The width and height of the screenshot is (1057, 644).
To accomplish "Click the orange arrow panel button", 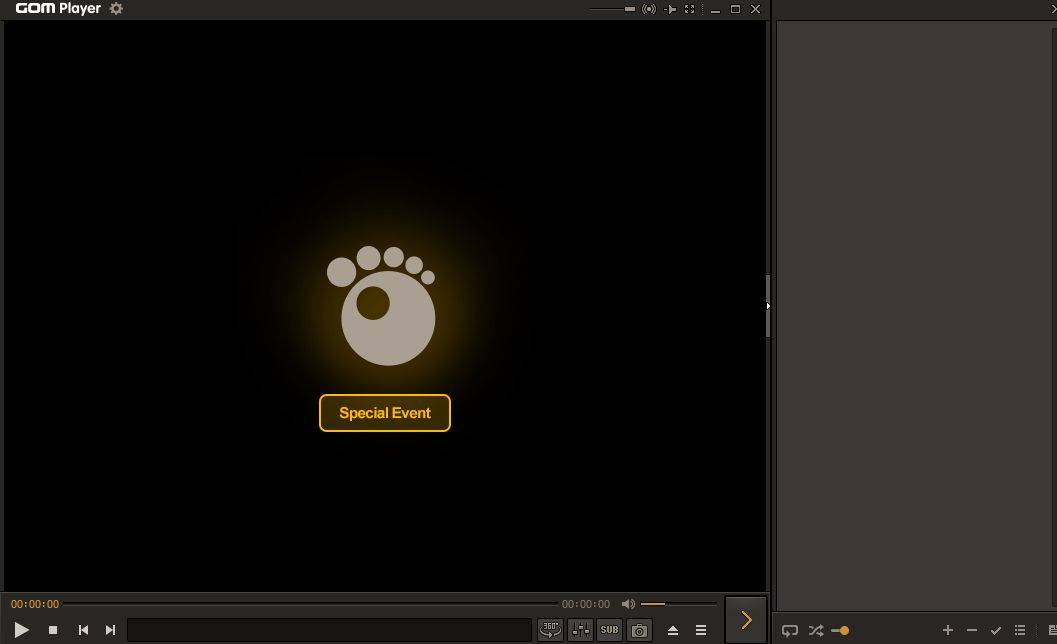I will pyautogui.click(x=746, y=620).
